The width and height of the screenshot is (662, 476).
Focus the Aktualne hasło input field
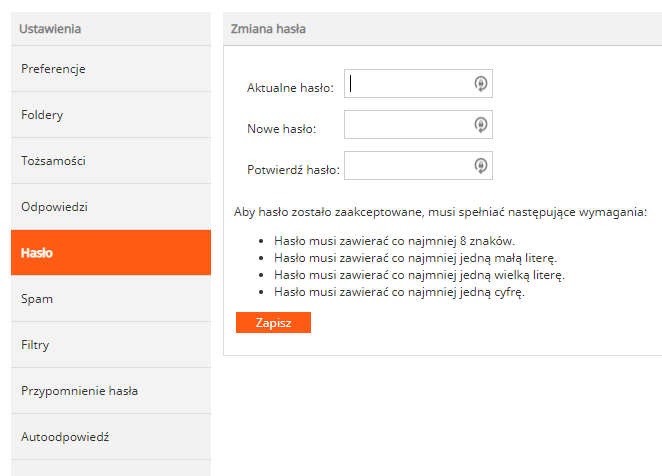point(418,84)
